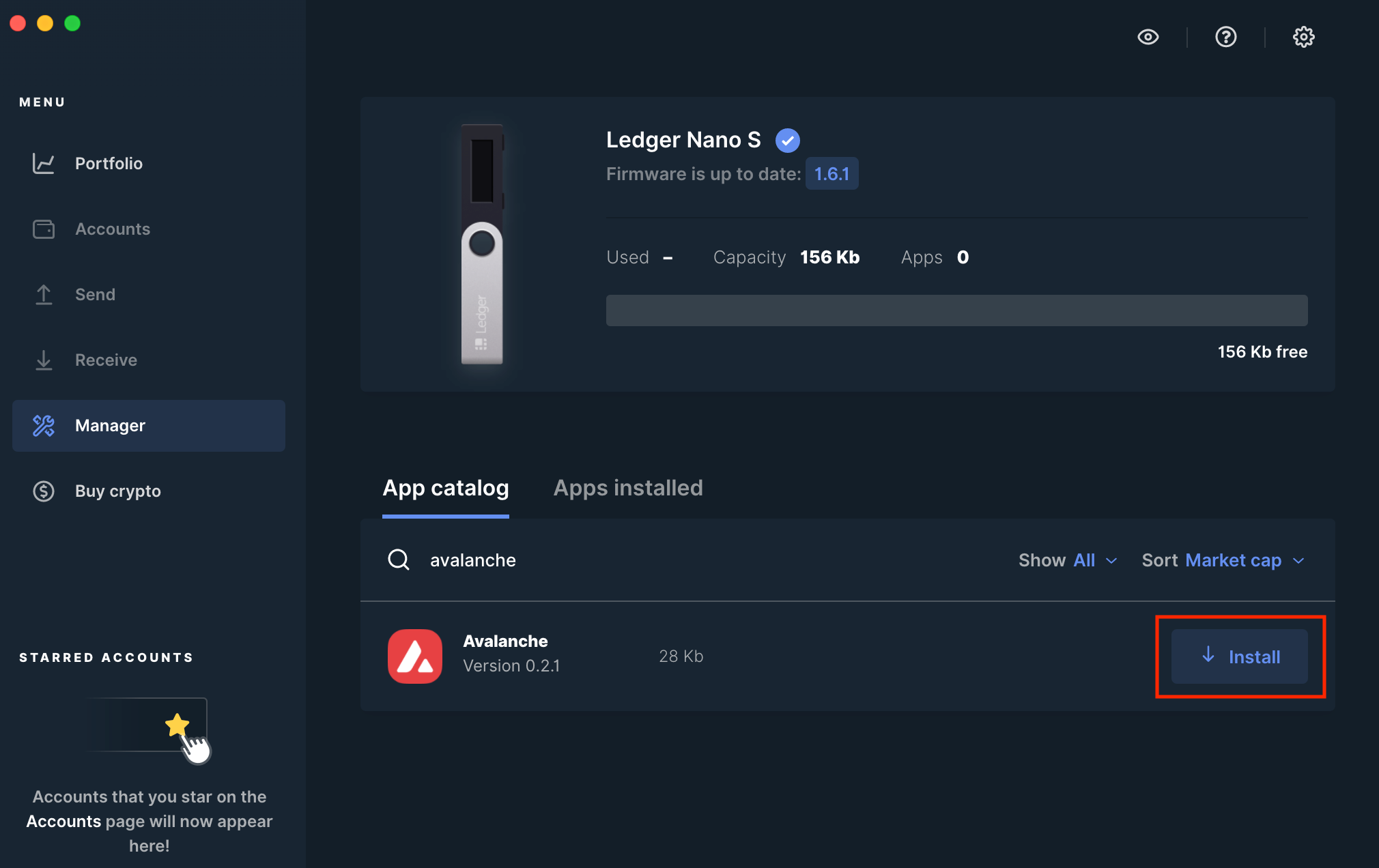
Task: Open the Sort Market cap dropdown
Action: pos(1222,560)
